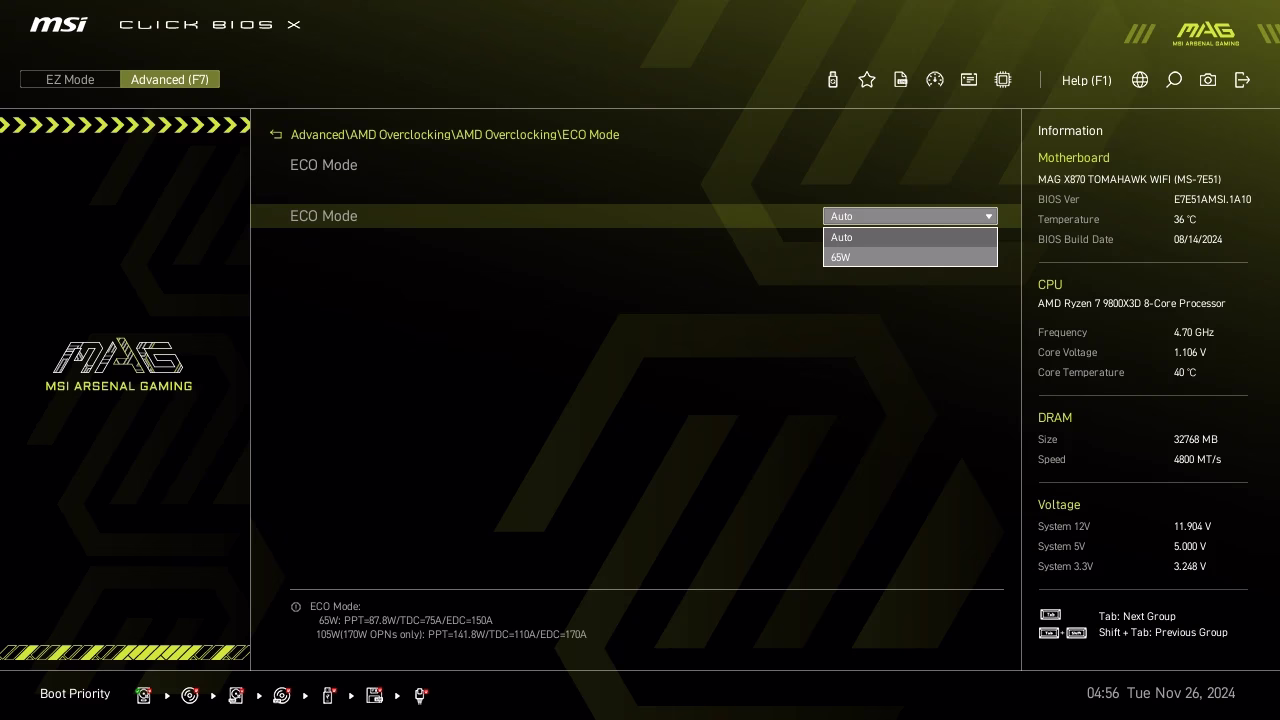1280x720 pixels.
Task: Click the profile file document icon
Action: point(901,80)
